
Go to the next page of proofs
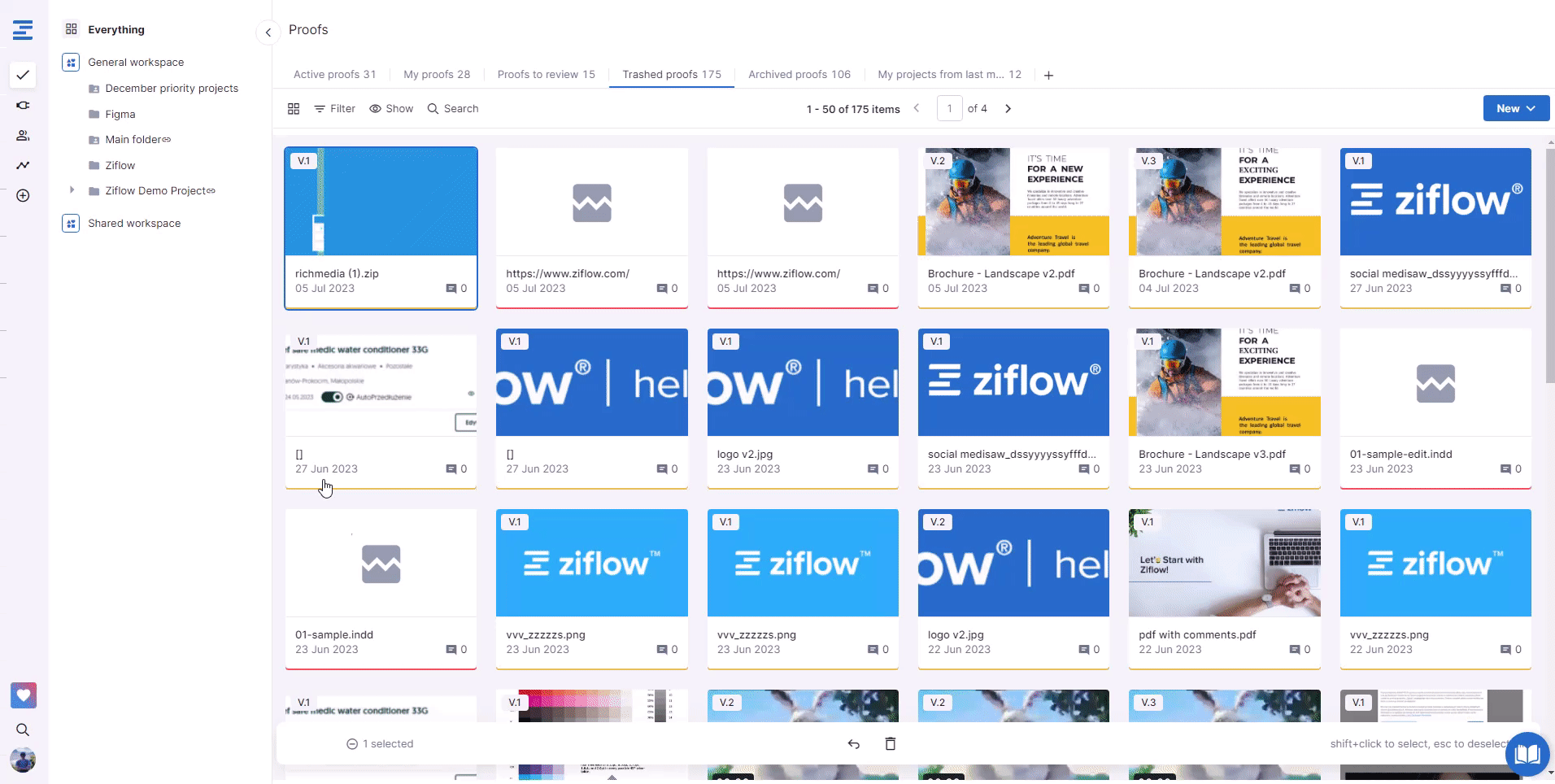(1008, 108)
